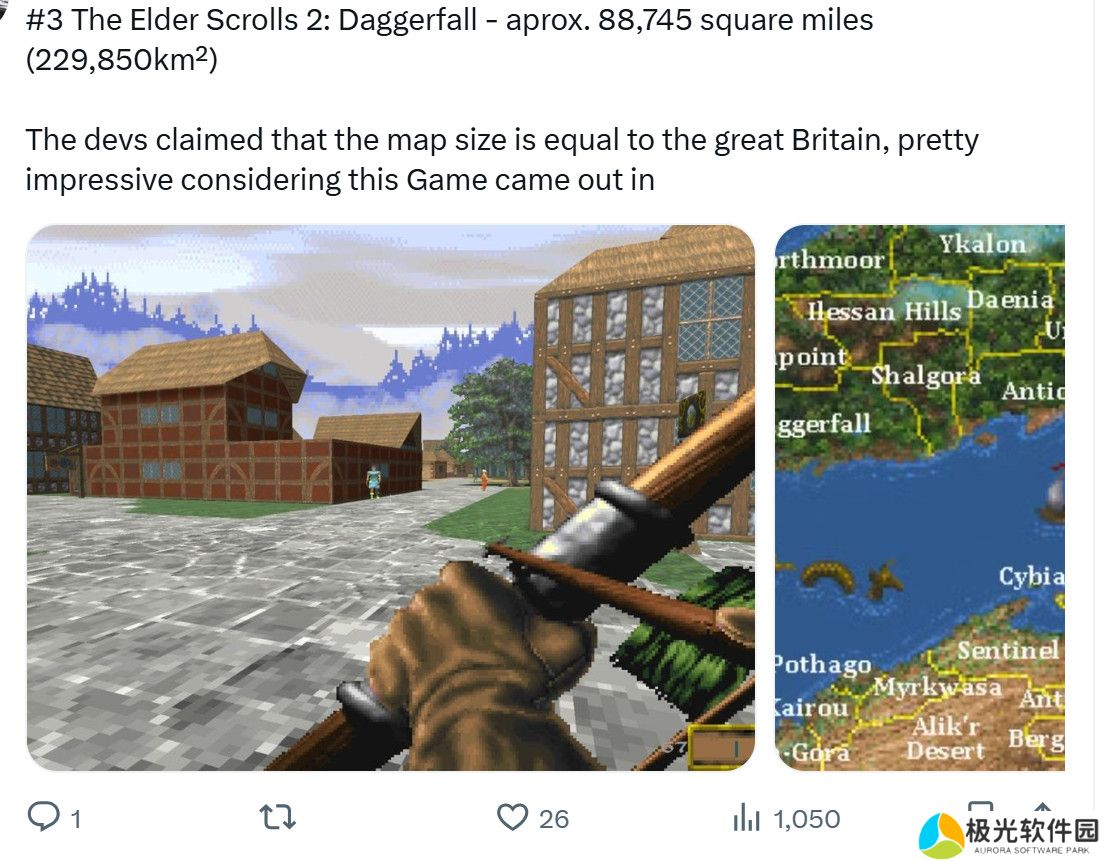Click the views count 1,050

pyautogui.click(x=806, y=819)
